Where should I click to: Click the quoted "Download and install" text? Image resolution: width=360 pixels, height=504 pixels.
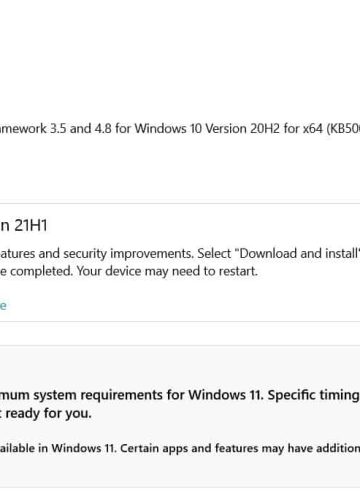coord(298,253)
